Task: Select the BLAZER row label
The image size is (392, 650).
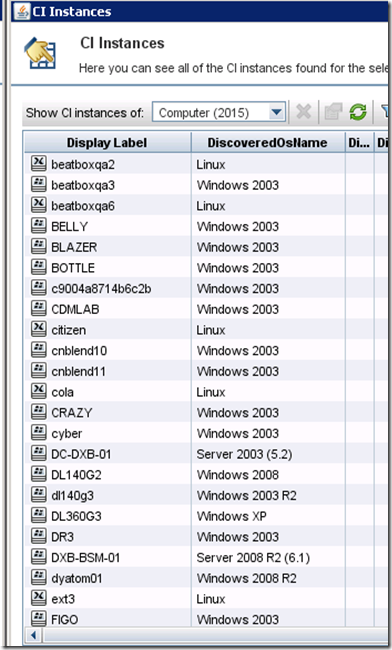Action: [x=74, y=247]
